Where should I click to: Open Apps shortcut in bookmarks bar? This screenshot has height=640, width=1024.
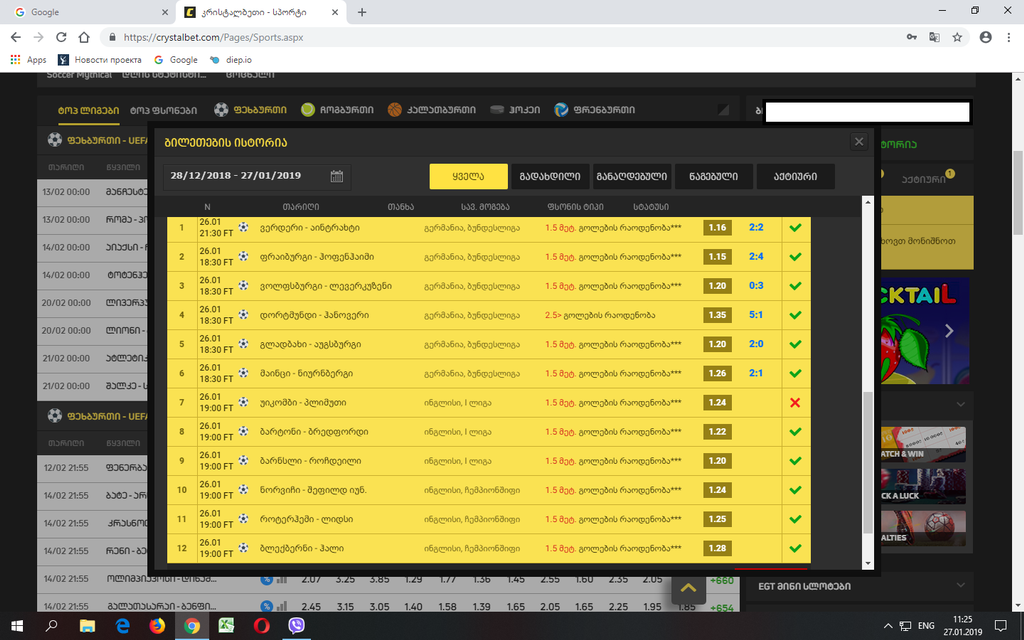point(28,59)
